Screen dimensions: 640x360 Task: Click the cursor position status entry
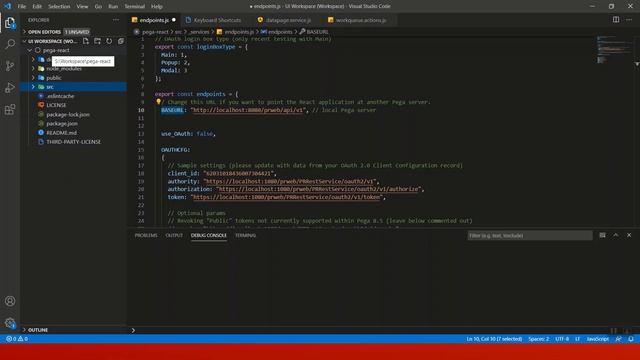click(x=494, y=339)
